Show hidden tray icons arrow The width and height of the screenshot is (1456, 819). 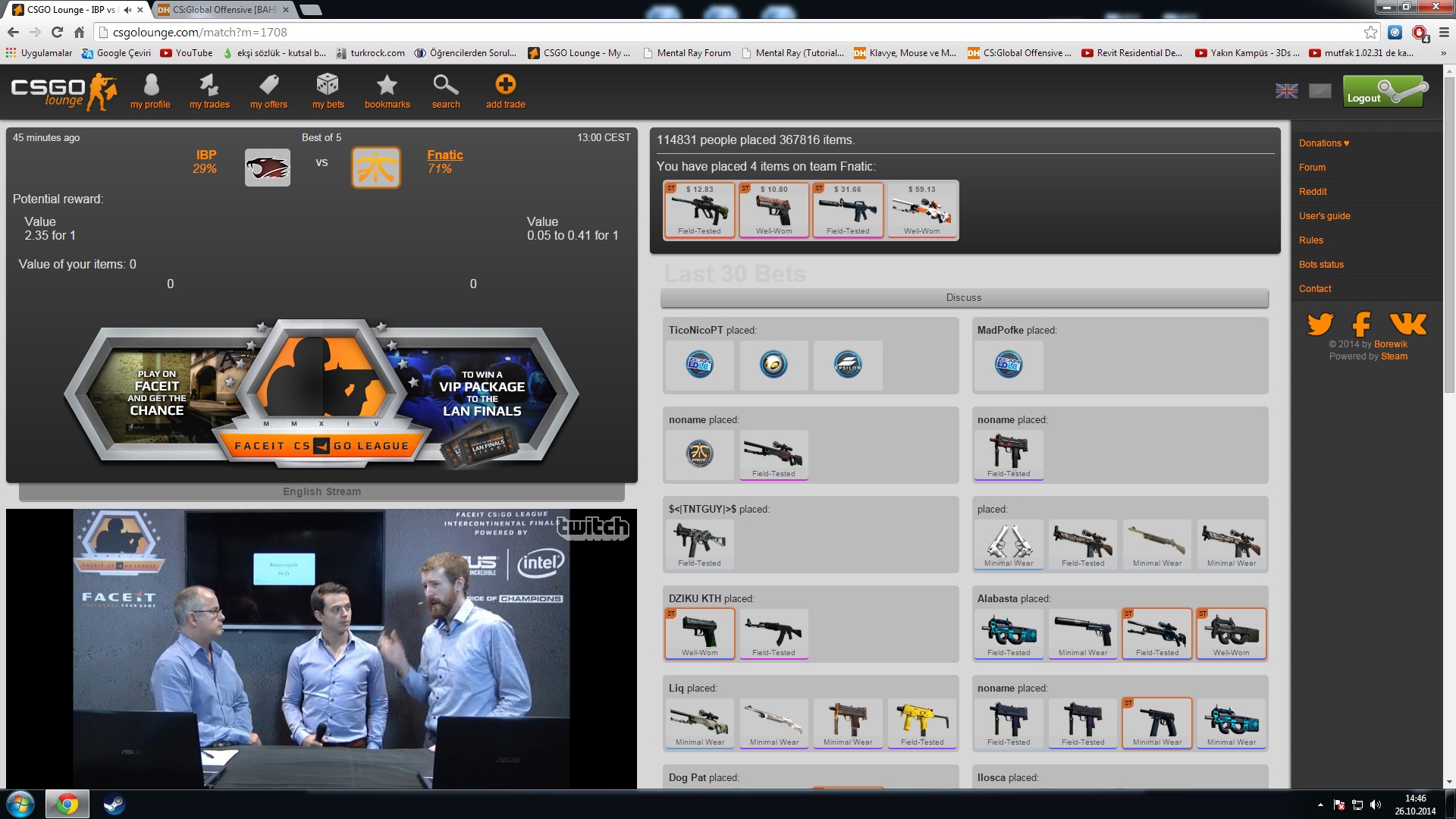[x=1320, y=805]
